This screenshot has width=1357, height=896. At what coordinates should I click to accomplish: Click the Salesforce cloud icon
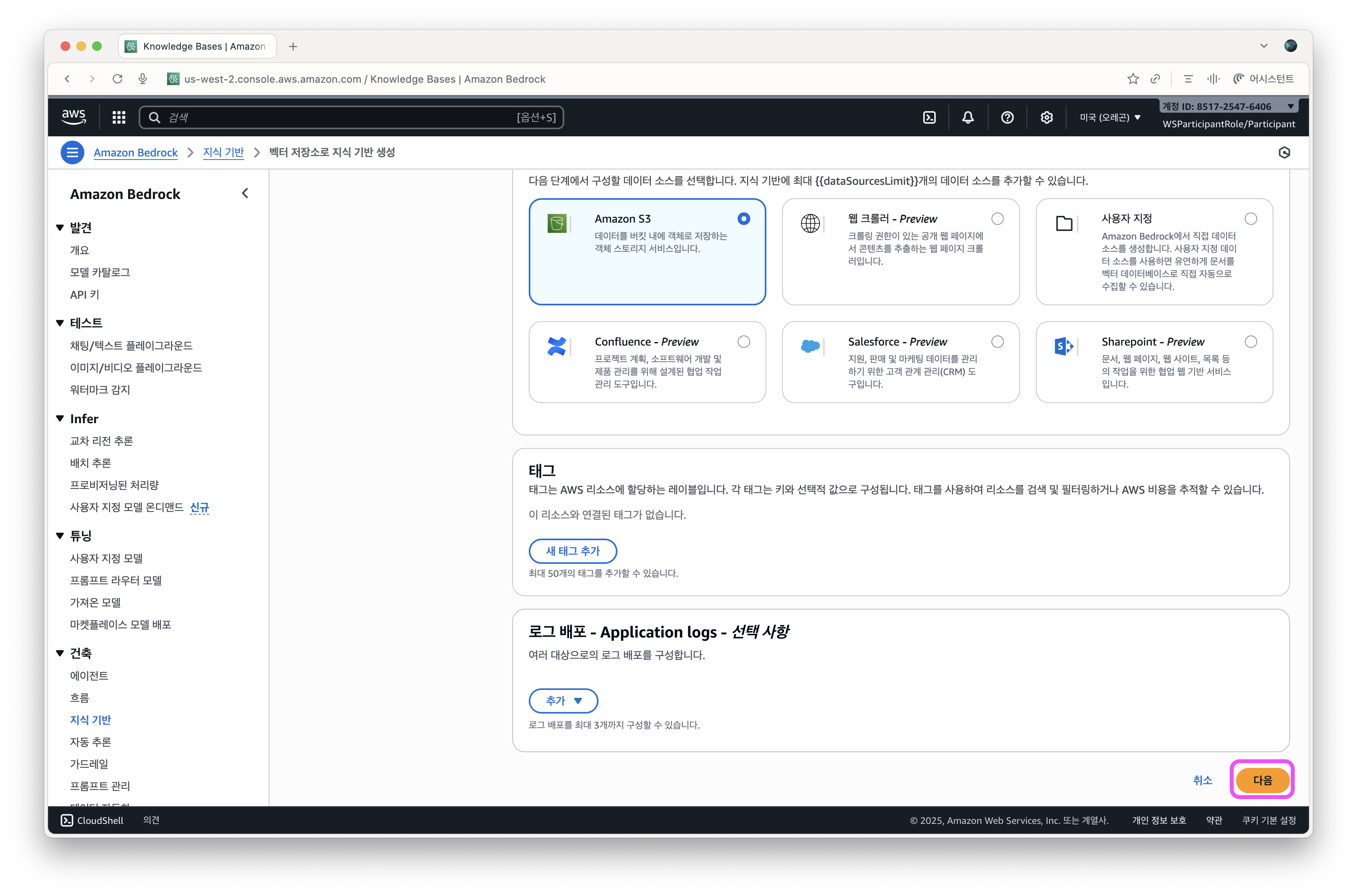[810, 346]
